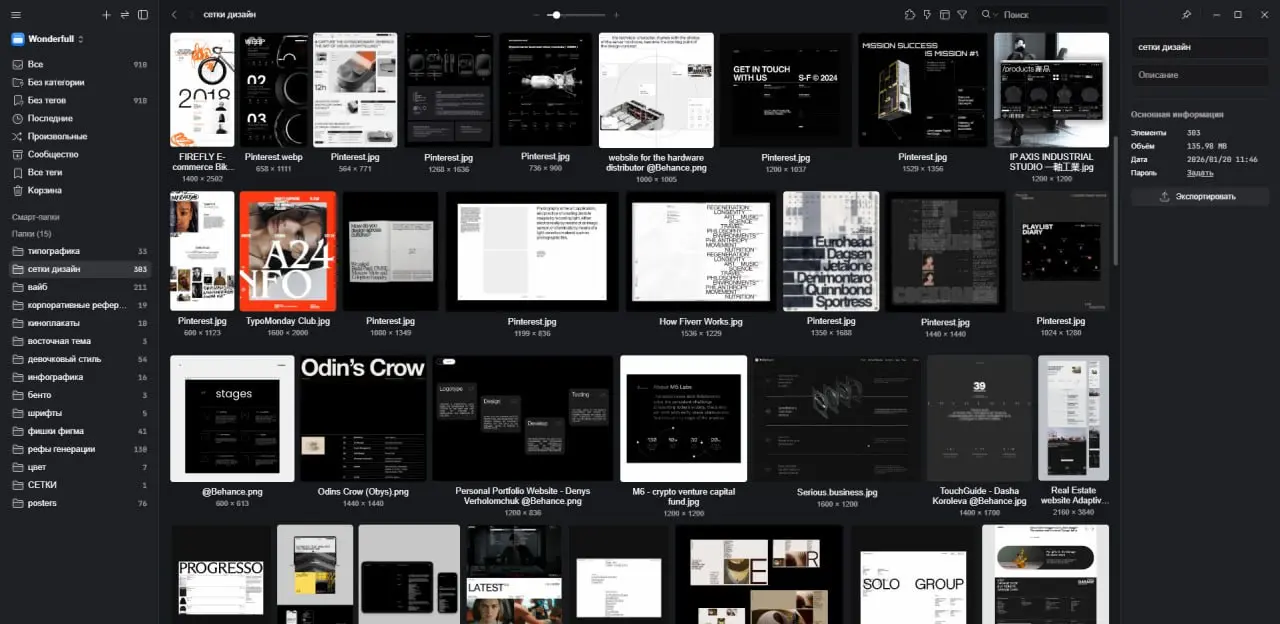Open the типографика folder
1280x624 pixels.
tap(79, 251)
